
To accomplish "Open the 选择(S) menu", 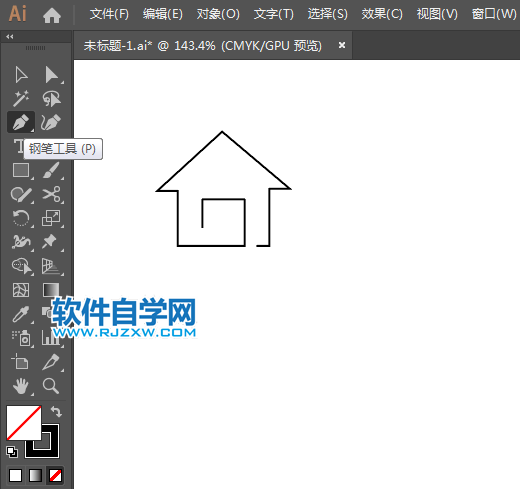I will pyautogui.click(x=328, y=14).
